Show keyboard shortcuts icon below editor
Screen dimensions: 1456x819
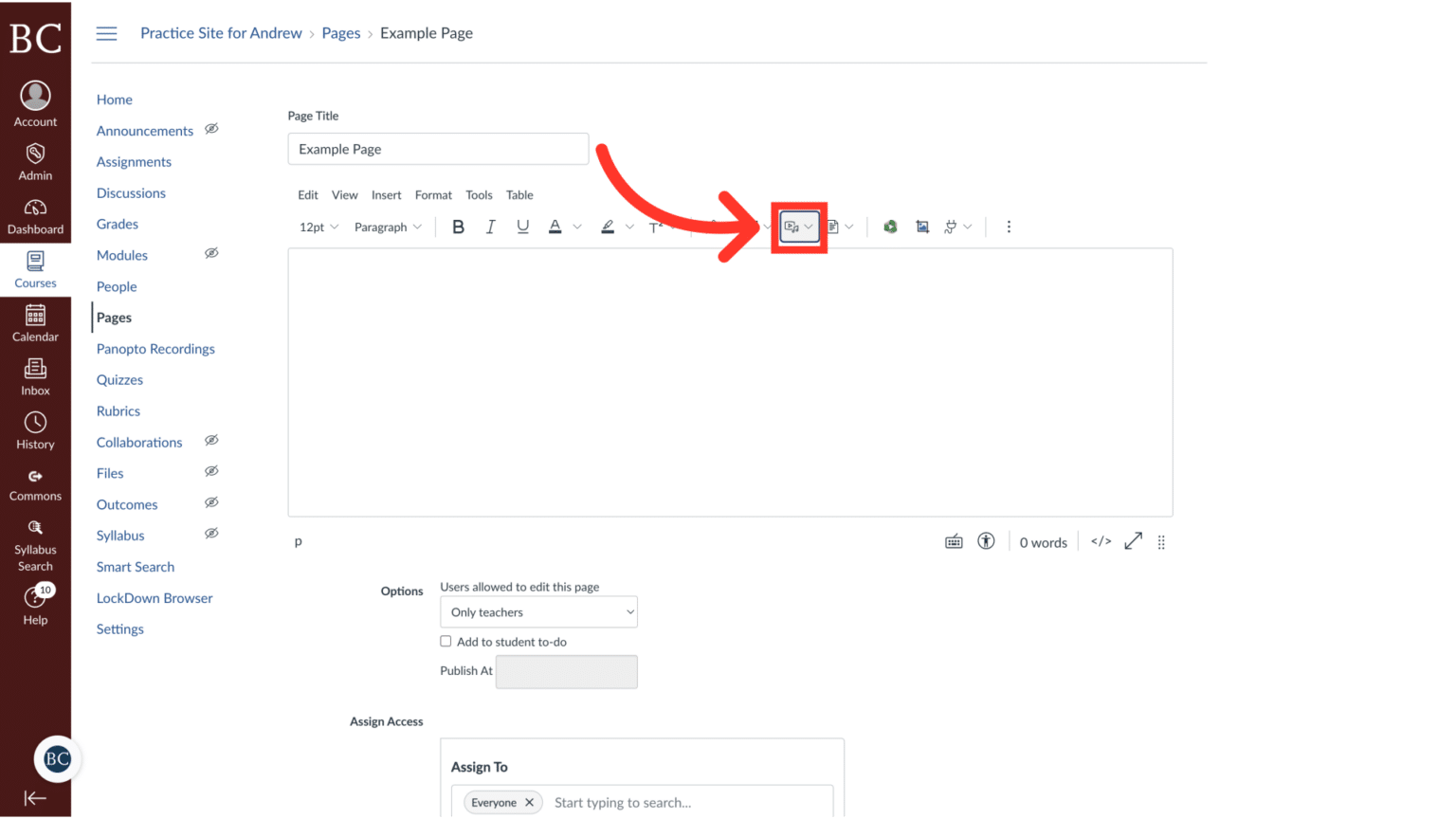coord(954,541)
